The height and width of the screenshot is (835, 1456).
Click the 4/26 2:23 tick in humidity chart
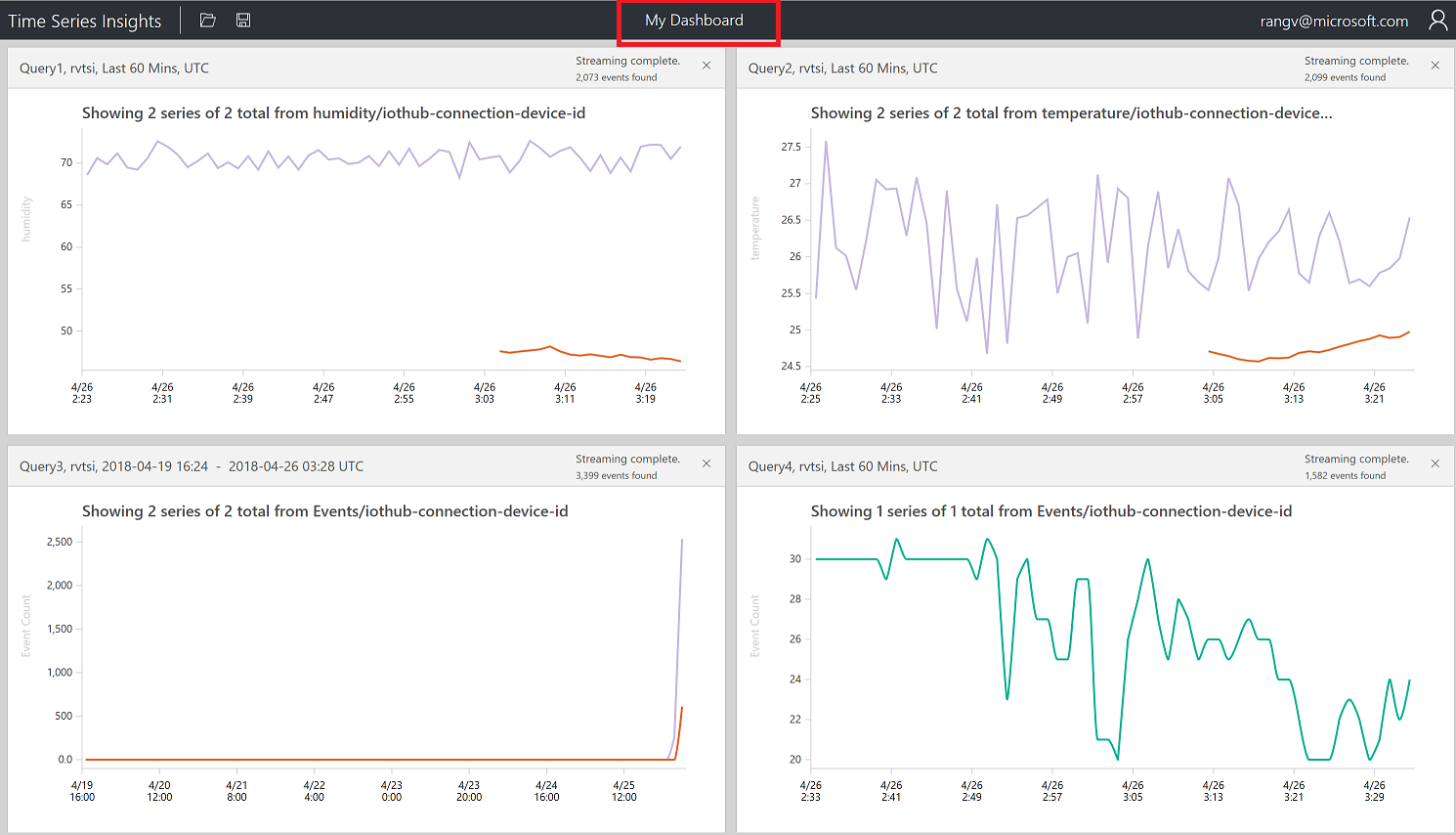click(x=82, y=393)
